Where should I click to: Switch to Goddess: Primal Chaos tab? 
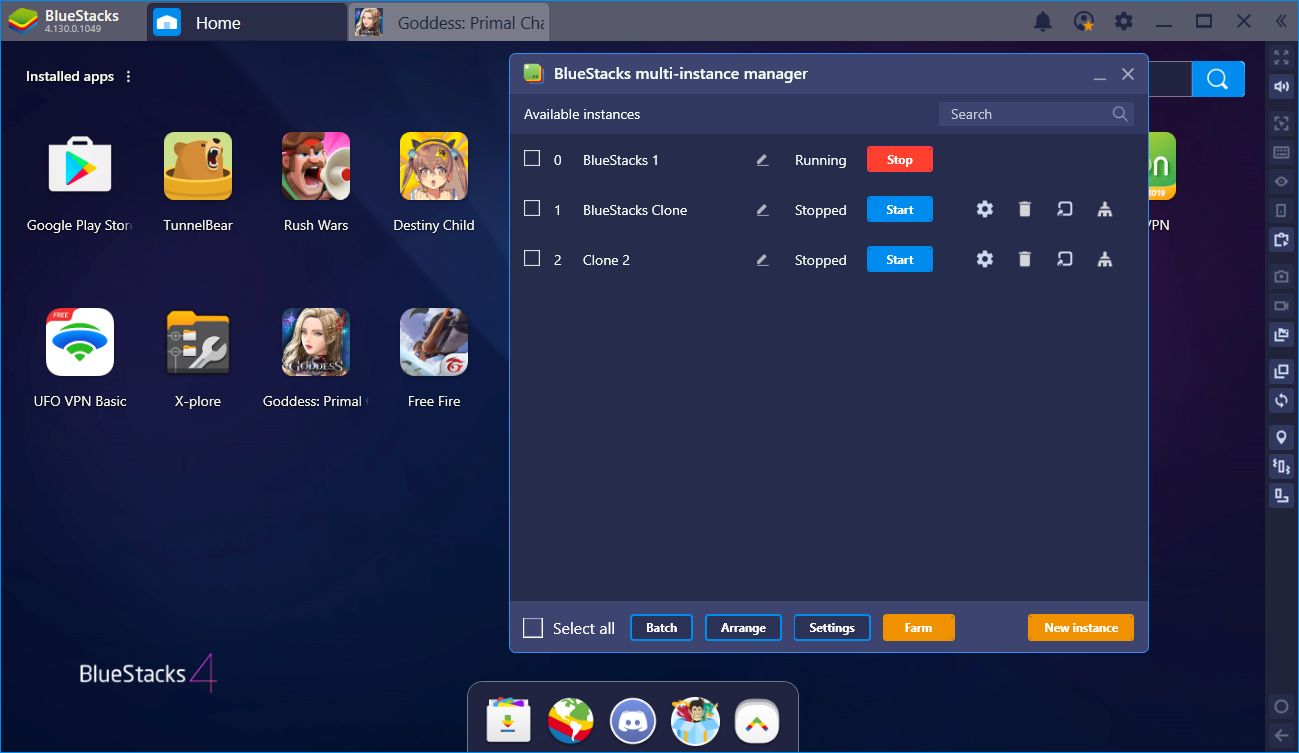pos(449,22)
